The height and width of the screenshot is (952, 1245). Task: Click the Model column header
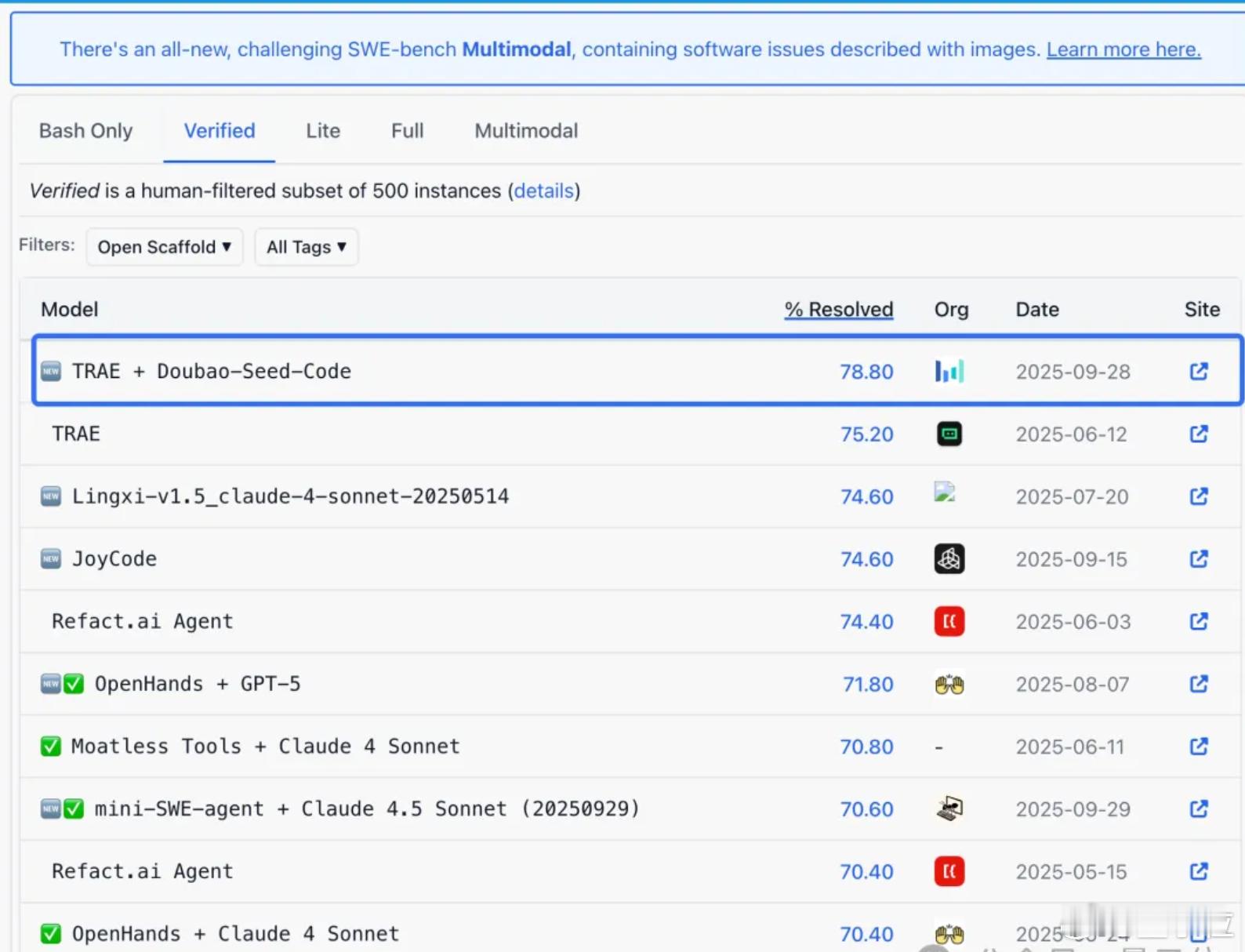point(70,310)
